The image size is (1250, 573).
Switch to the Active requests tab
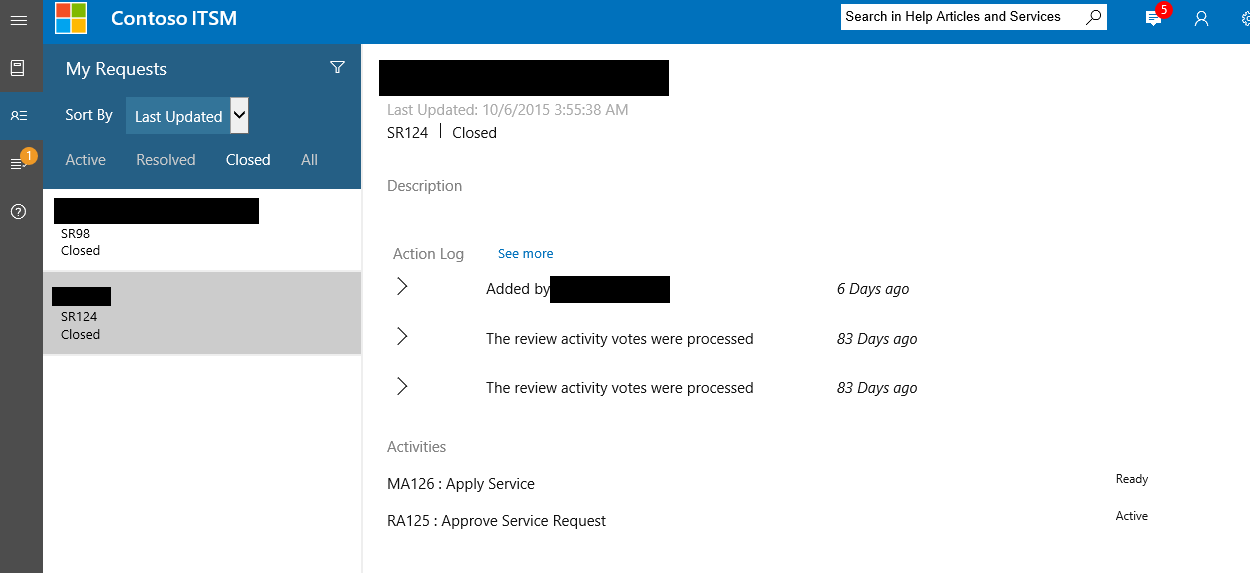tap(86, 160)
